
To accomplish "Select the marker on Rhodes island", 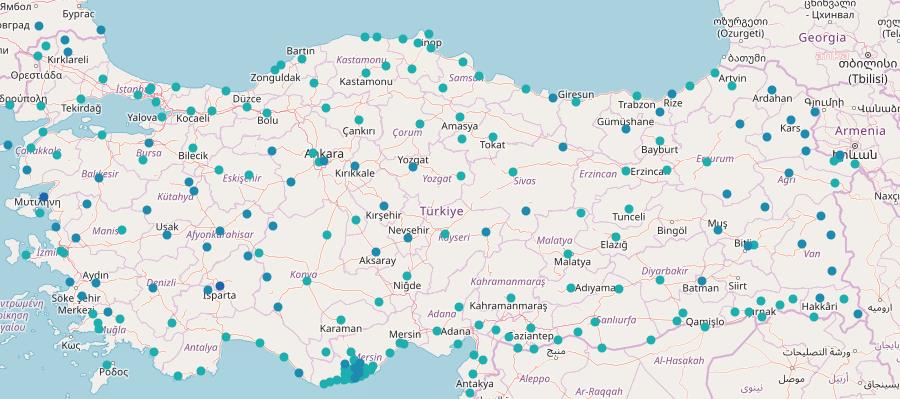I will pos(107,365).
